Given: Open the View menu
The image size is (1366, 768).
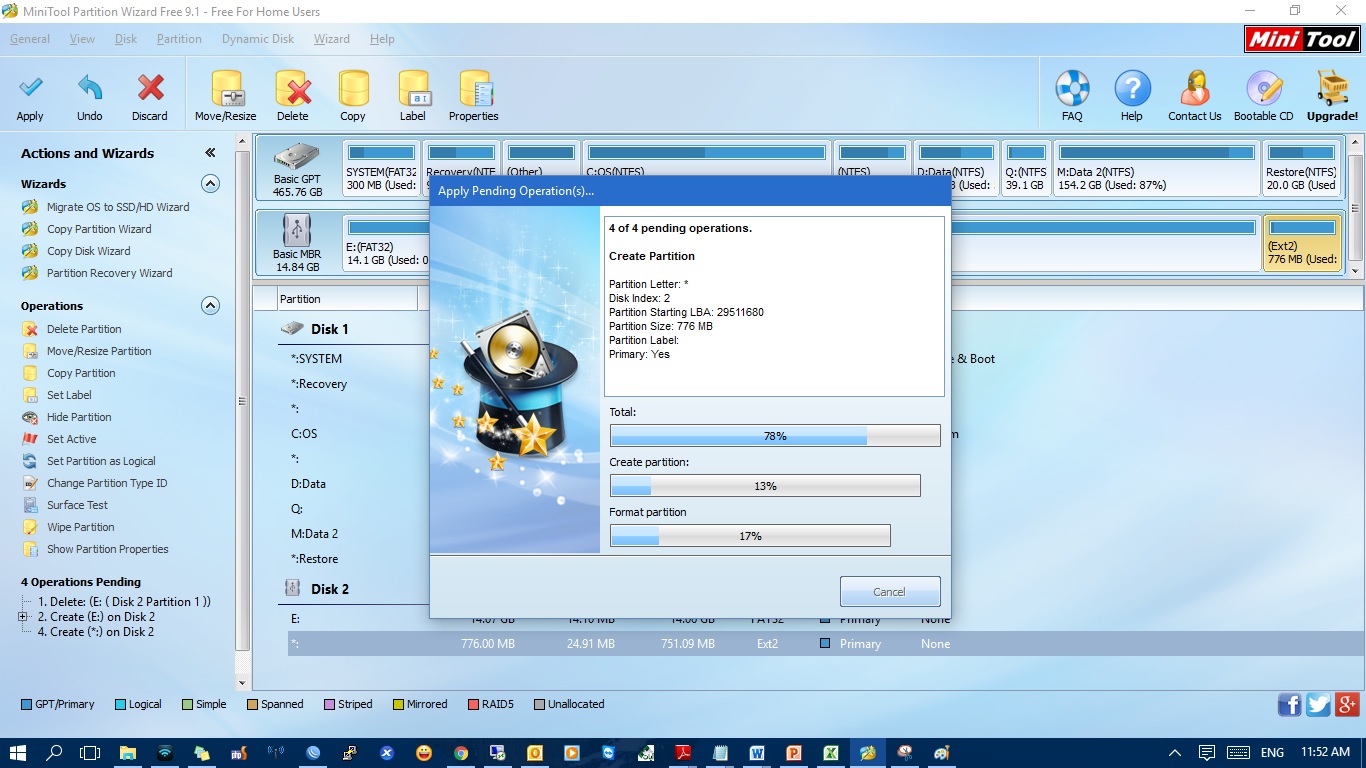Looking at the screenshot, I should coord(83,39).
